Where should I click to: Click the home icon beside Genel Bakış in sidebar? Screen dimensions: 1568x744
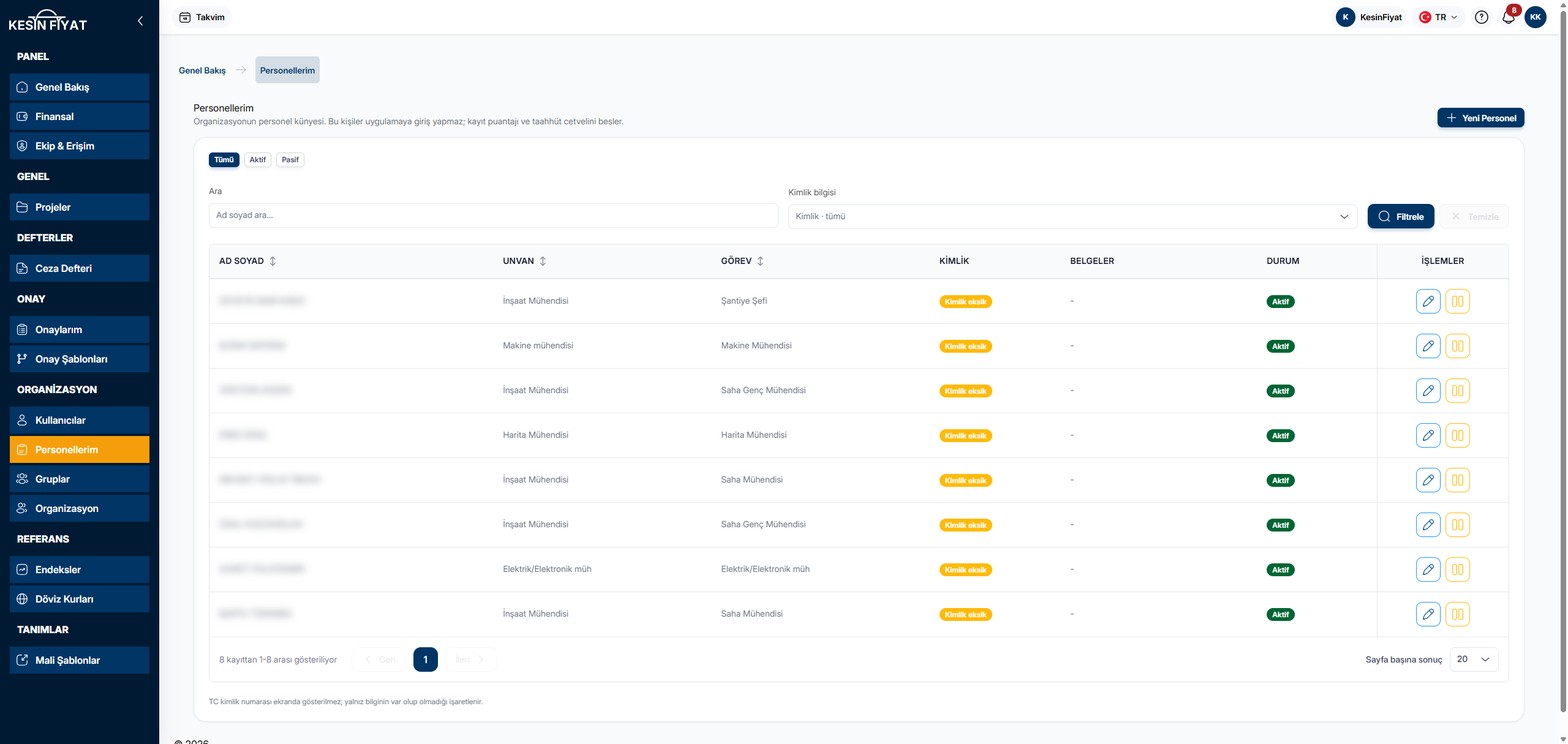click(x=23, y=87)
